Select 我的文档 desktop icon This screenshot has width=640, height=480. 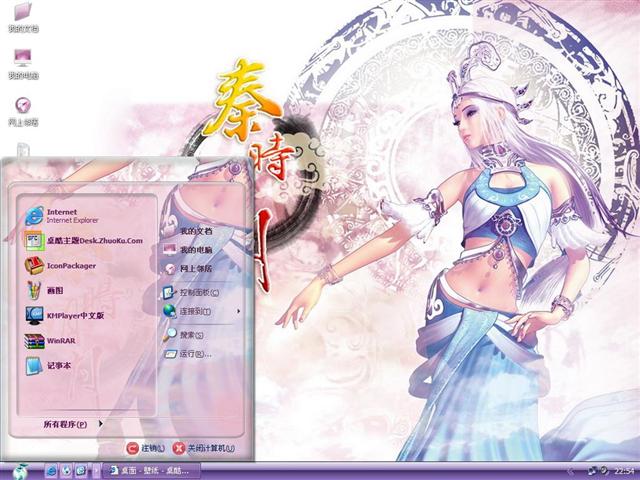[23, 17]
